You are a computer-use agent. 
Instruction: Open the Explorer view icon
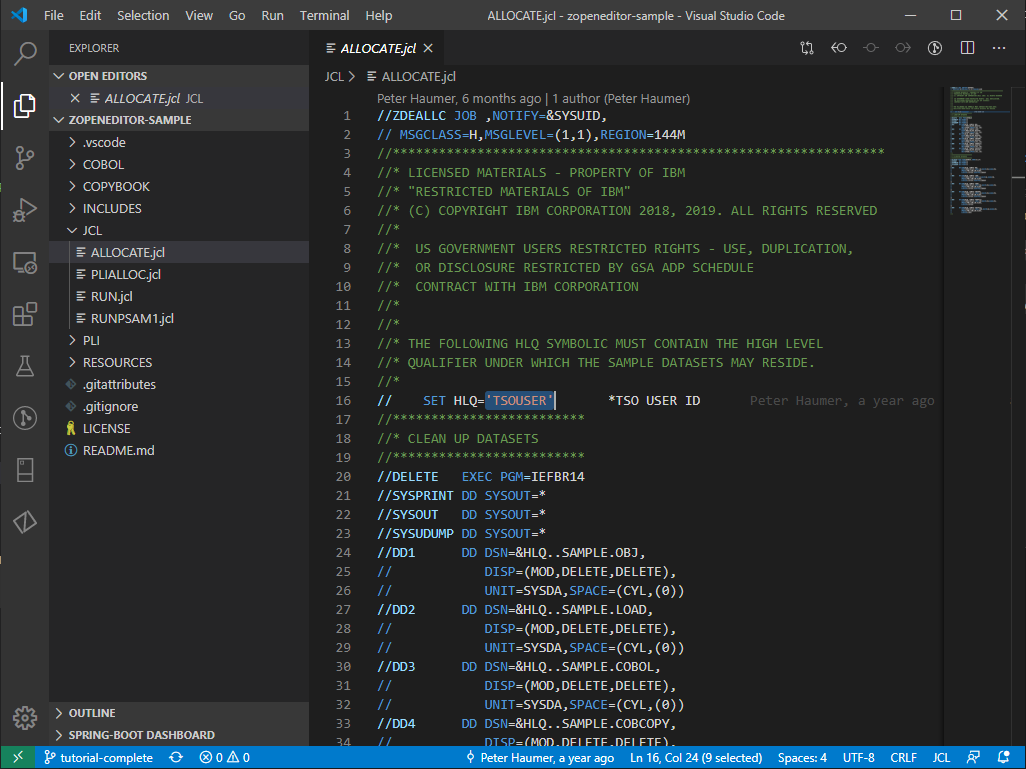pos(25,105)
